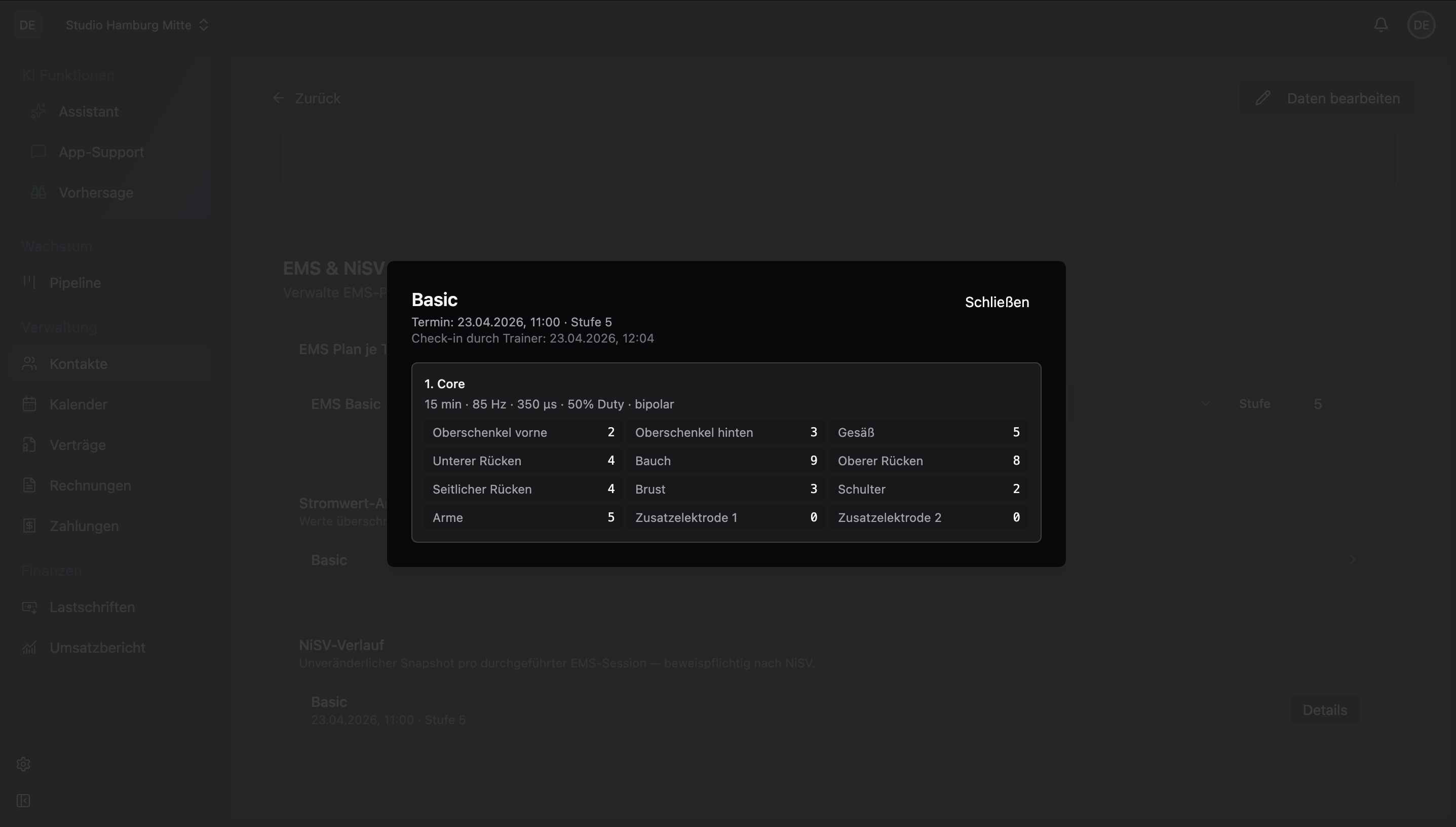Click the pencil icon for Daten bearbeiten
Viewport: 1456px width, 827px height.
1262,98
